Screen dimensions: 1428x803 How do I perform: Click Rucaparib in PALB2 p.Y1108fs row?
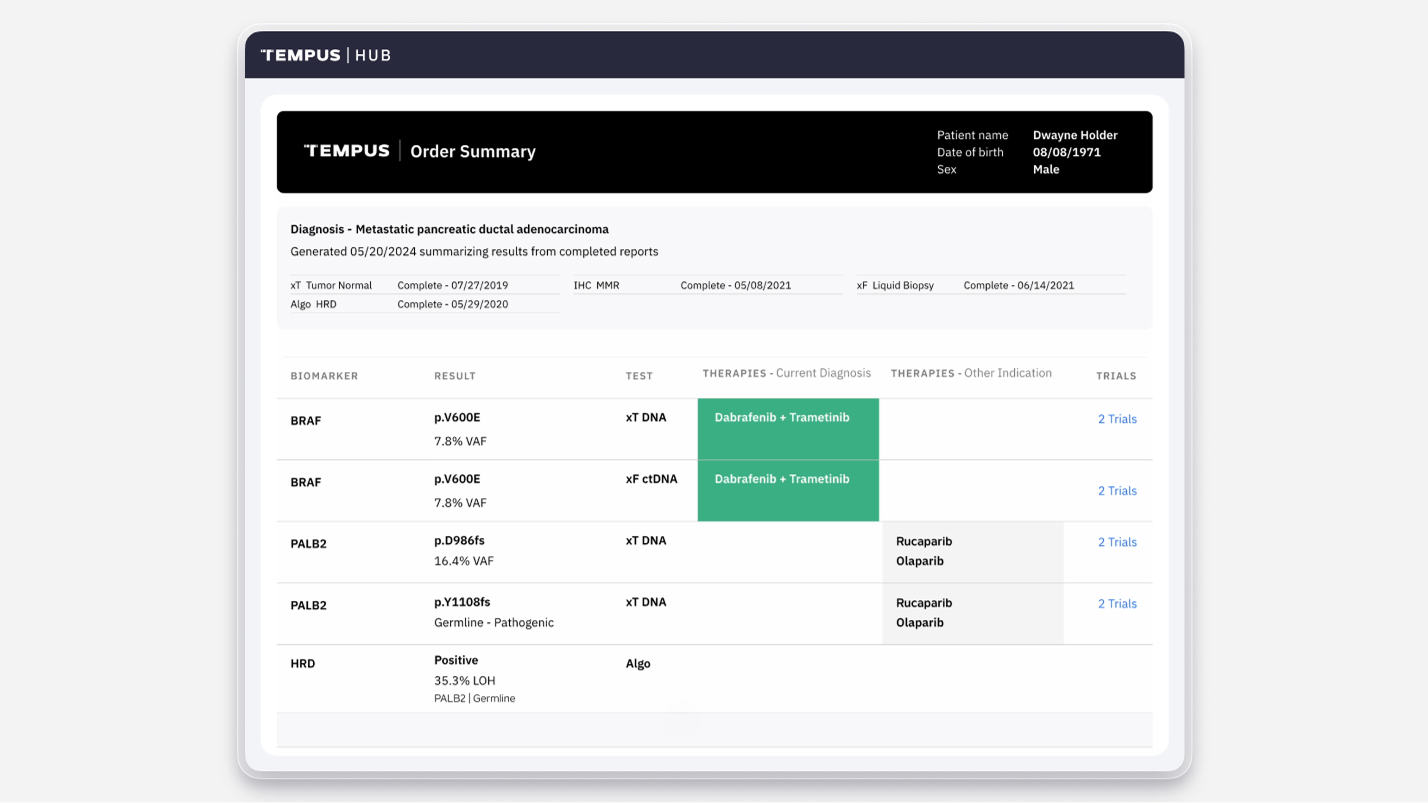click(924, 603)
